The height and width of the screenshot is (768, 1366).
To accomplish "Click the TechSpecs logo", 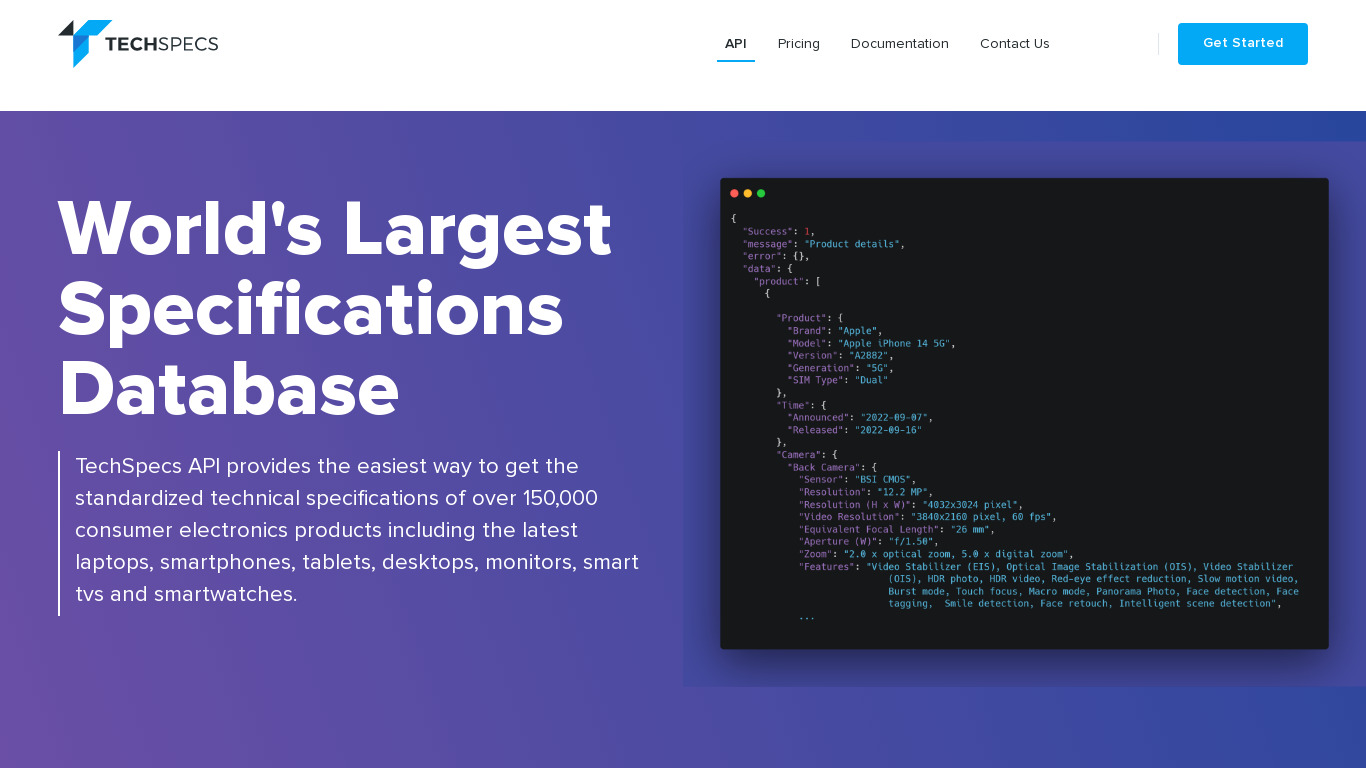I will (138, 44).
